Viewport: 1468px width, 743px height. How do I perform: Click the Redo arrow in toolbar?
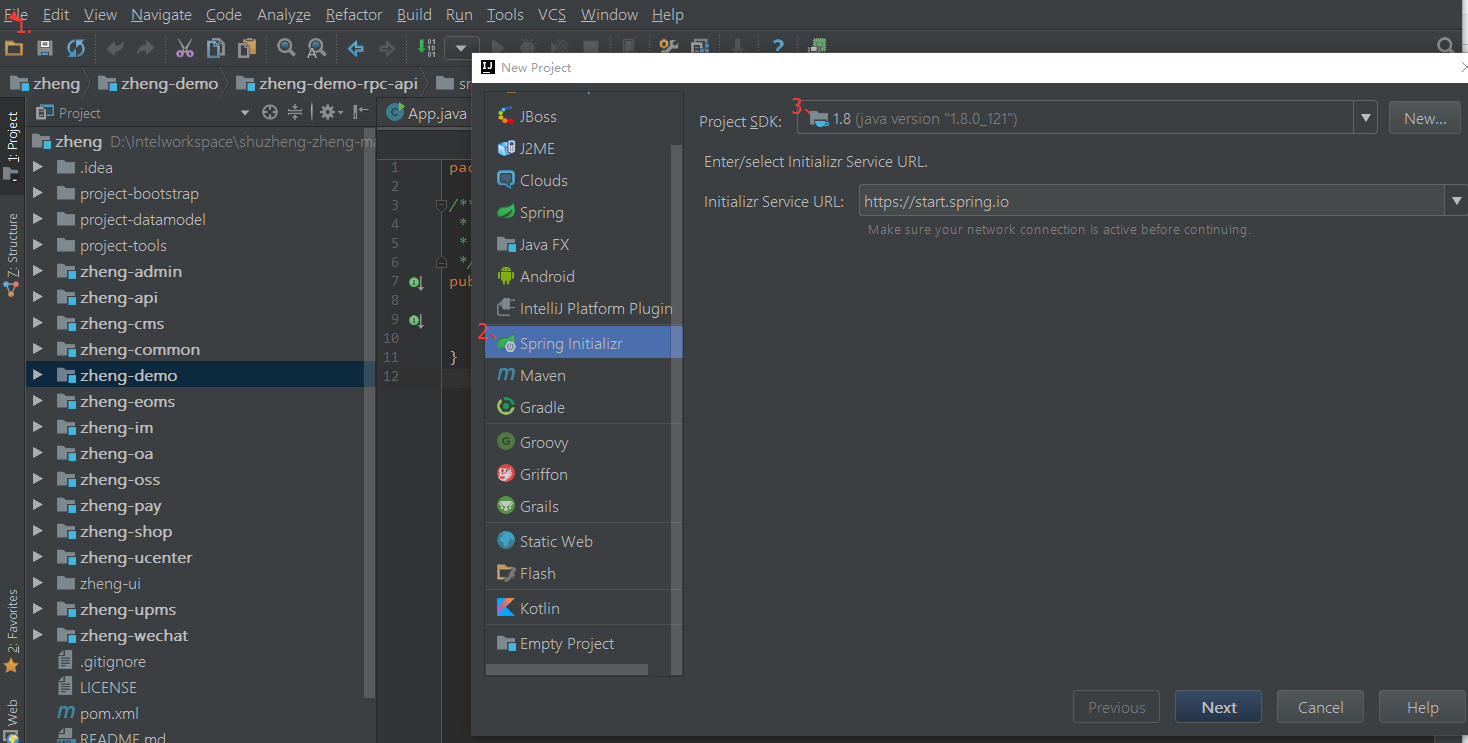pyautogui.click(x=146, y=47)
